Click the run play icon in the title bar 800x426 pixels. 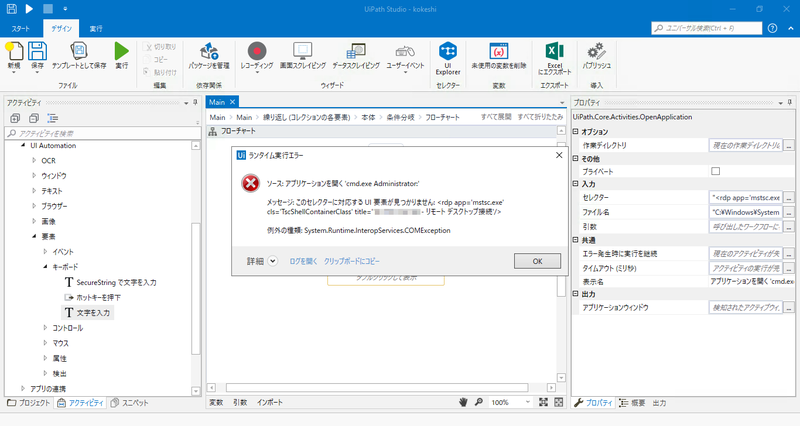(x=29, y=9)
